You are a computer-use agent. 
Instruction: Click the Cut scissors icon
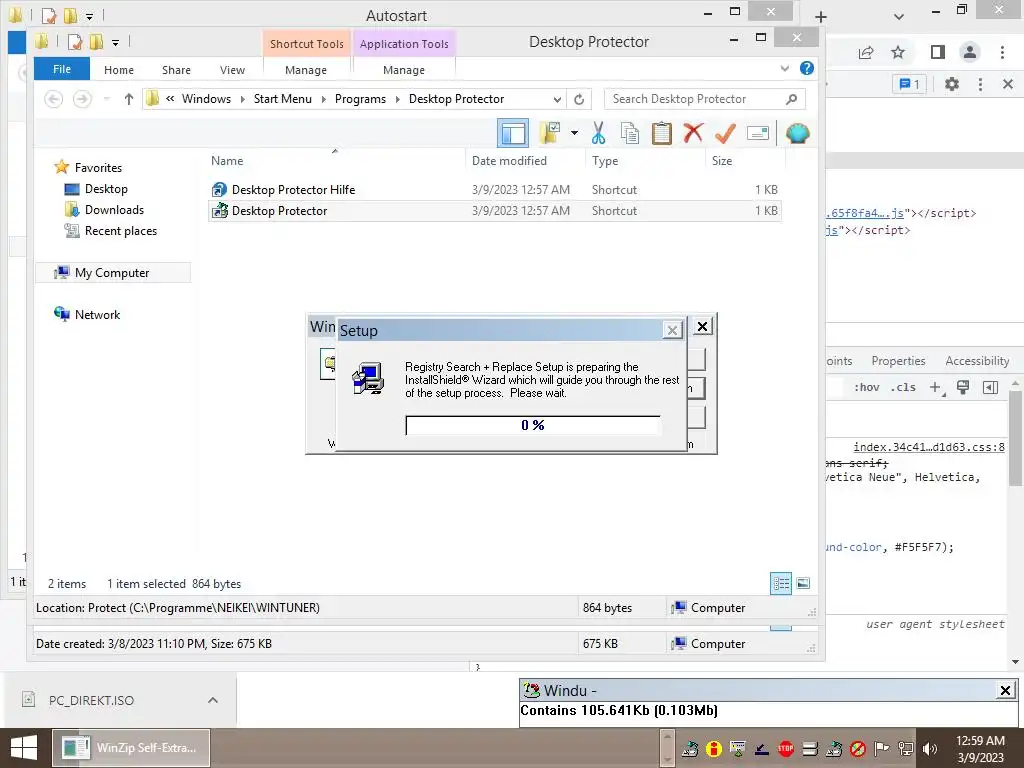click(x=598, y=133)
